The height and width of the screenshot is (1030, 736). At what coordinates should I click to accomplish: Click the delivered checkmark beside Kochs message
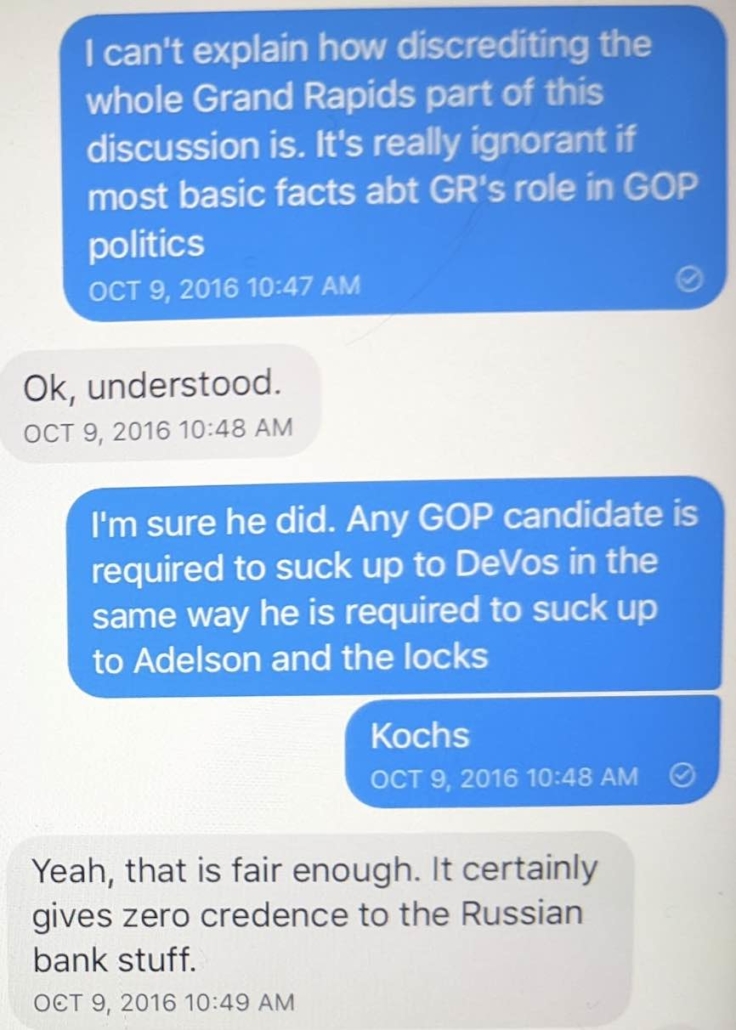coord(681,776)
